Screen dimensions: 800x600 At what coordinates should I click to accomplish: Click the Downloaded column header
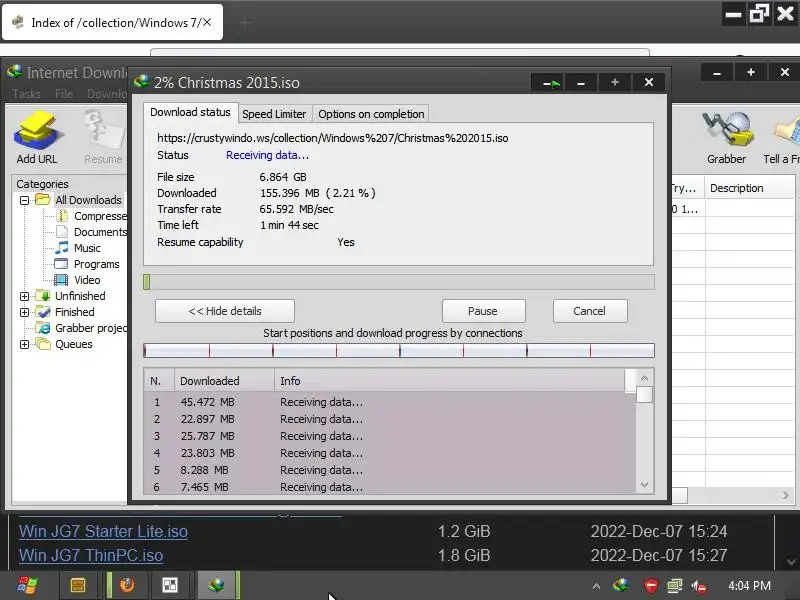224,381
